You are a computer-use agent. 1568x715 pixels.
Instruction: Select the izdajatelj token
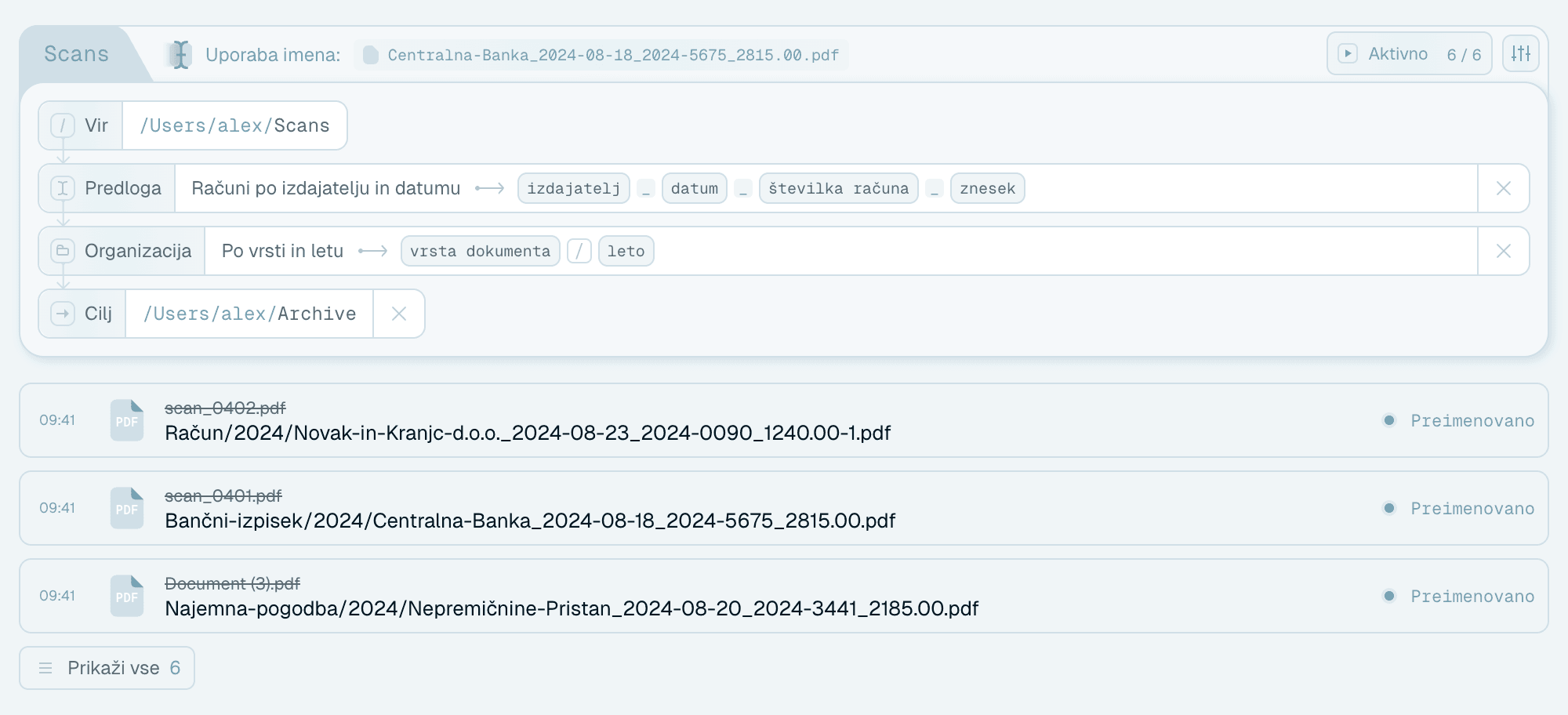point(573,188)
